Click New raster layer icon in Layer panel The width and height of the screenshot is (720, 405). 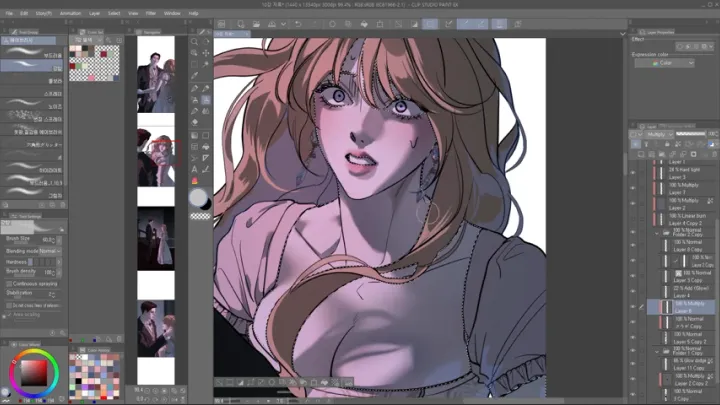tap(641, 155)
